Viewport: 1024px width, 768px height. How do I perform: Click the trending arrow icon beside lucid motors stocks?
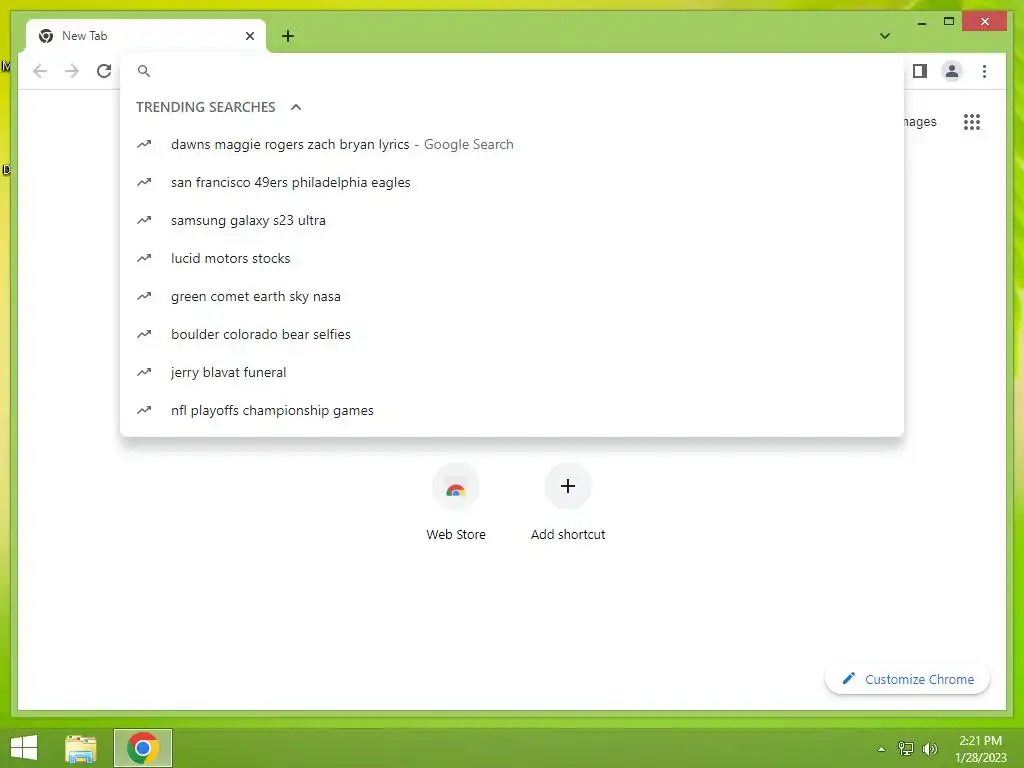(x=144, y=258)
